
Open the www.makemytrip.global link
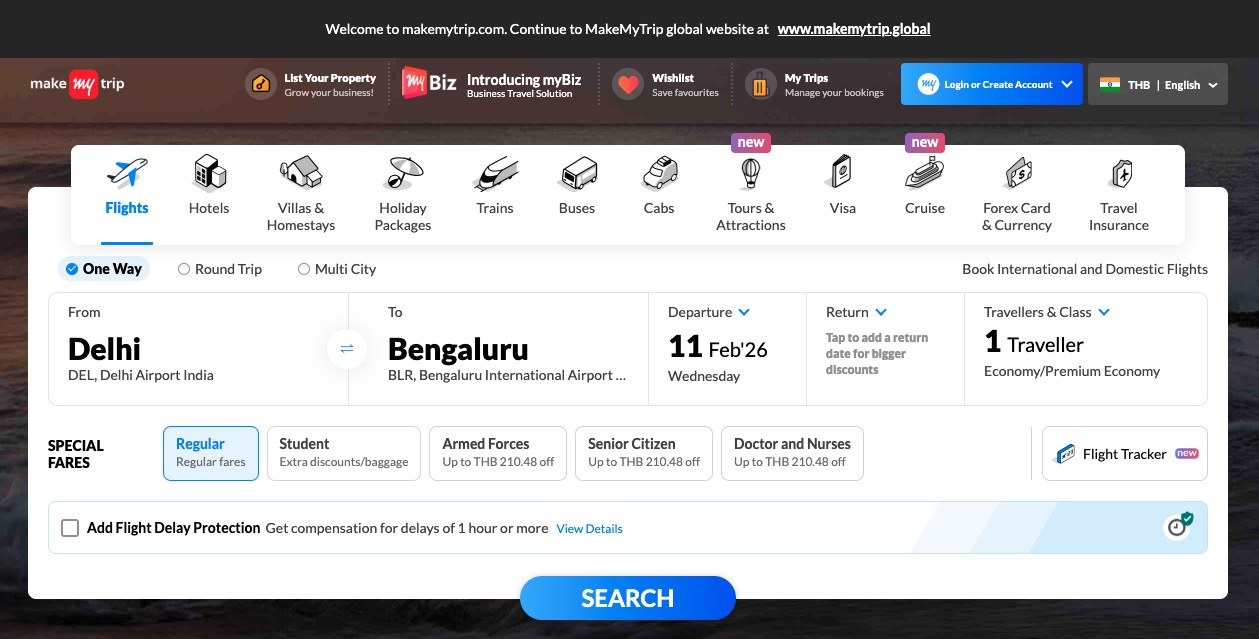coord(854,29)
